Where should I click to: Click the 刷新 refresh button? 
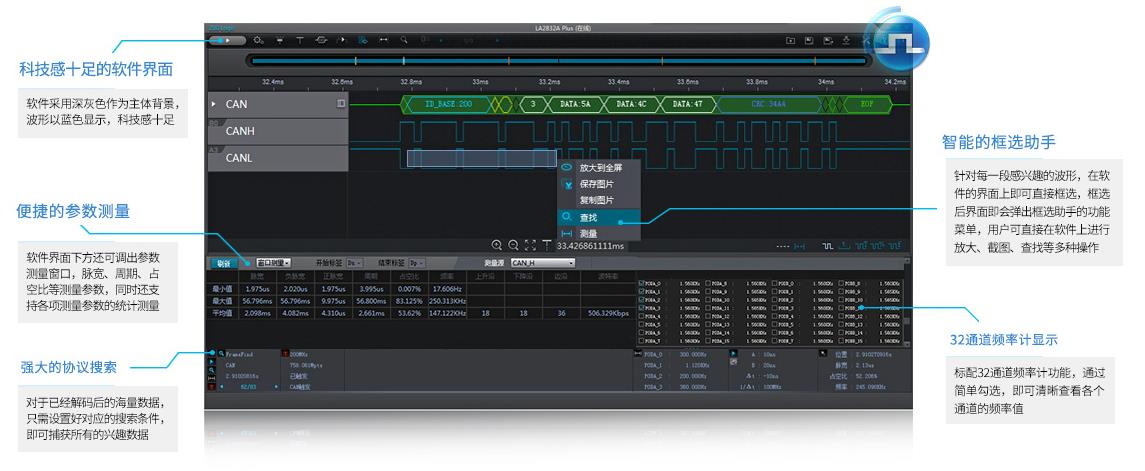(x=225, y=263)
